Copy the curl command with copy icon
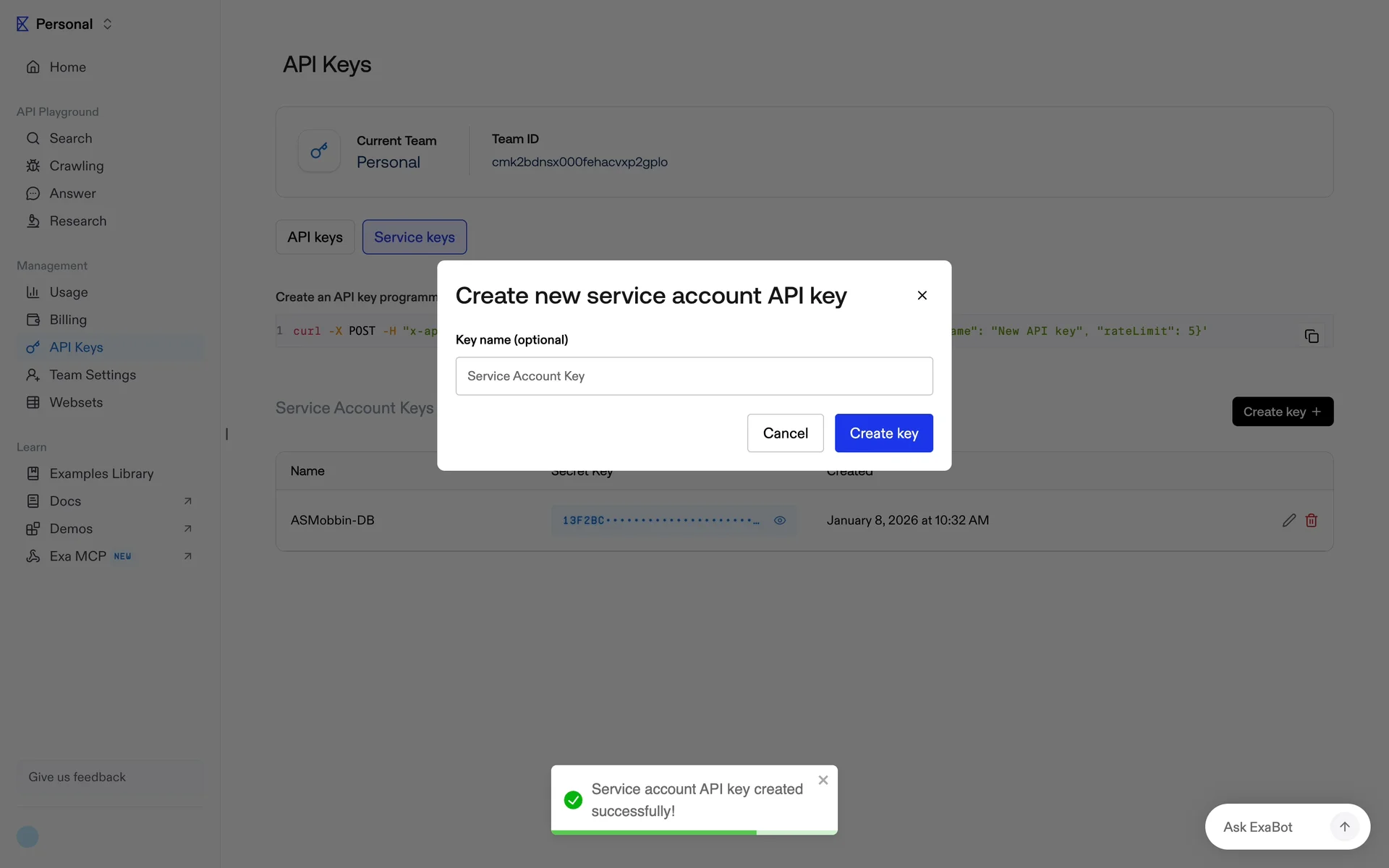The height and width of the screenshot is (868, 1389). point(1311,336)
